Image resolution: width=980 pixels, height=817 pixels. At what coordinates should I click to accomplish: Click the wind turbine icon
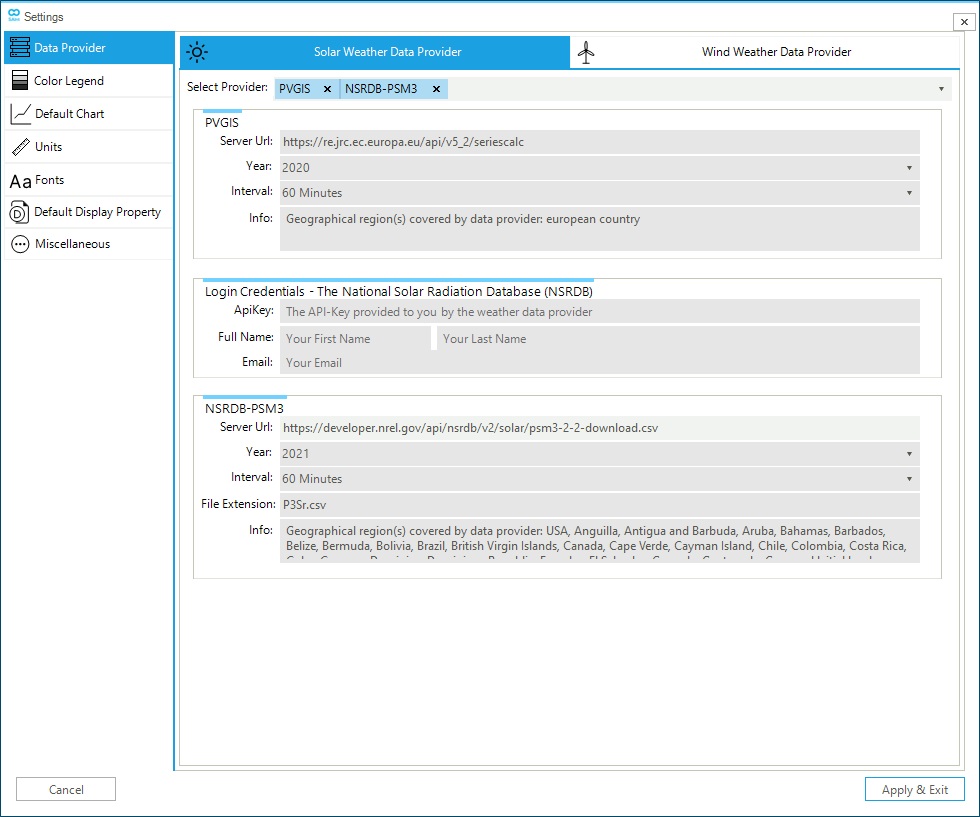tap(587, 52)
